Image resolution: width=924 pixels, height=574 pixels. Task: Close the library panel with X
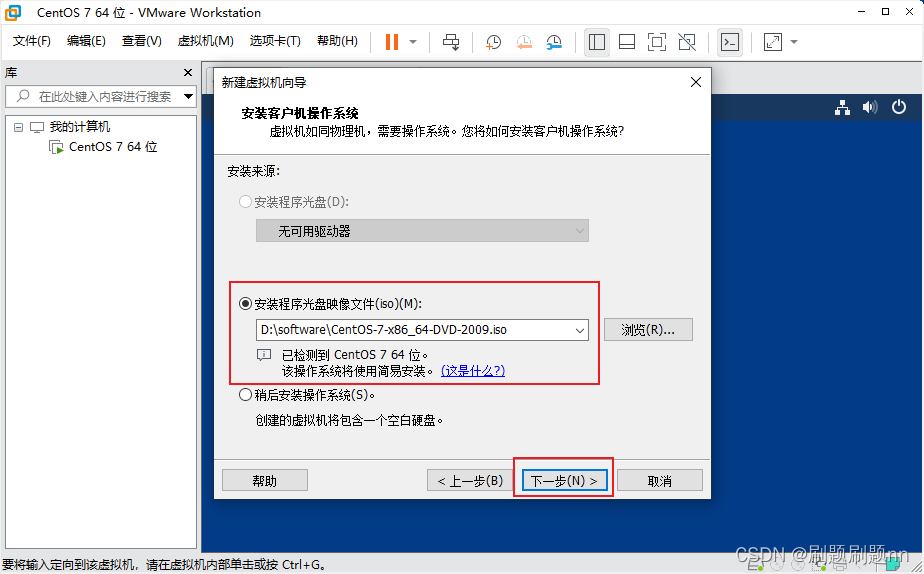pyautogui.click(x=188, y=72)
